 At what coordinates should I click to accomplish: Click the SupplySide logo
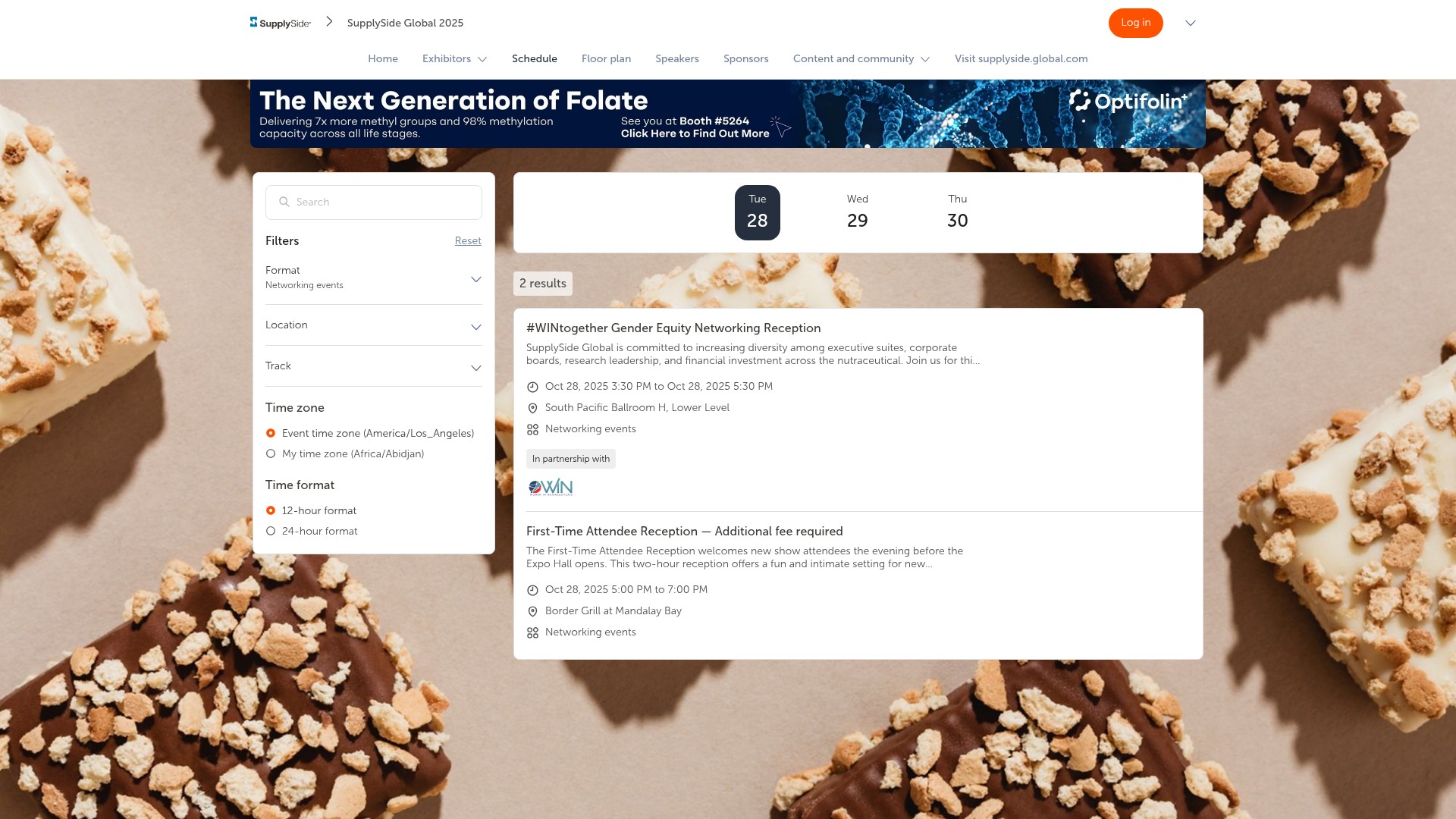coord(281,23)
